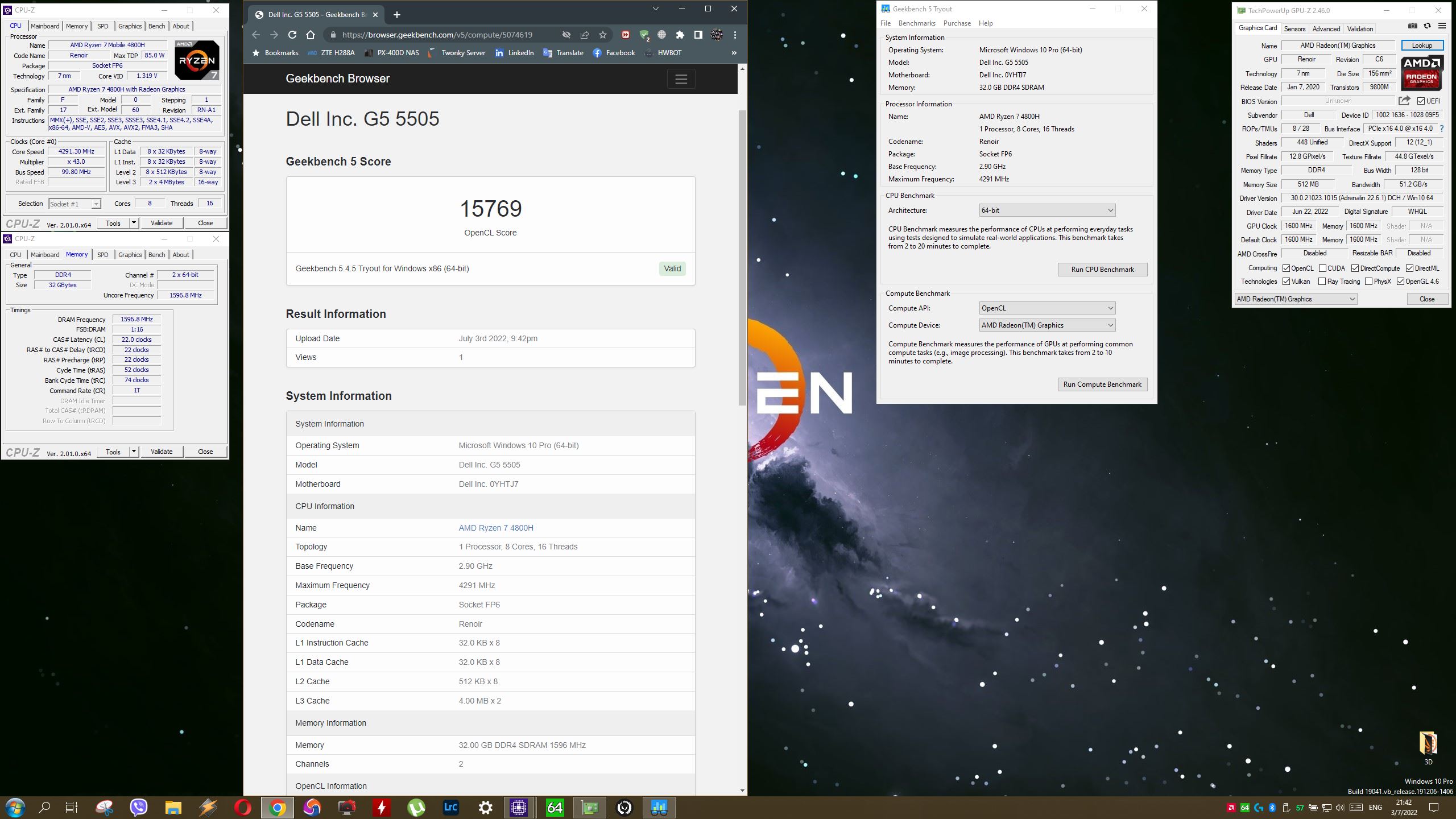Toggle the PhysX checkbox in GPU-Z

(1368, 281)
